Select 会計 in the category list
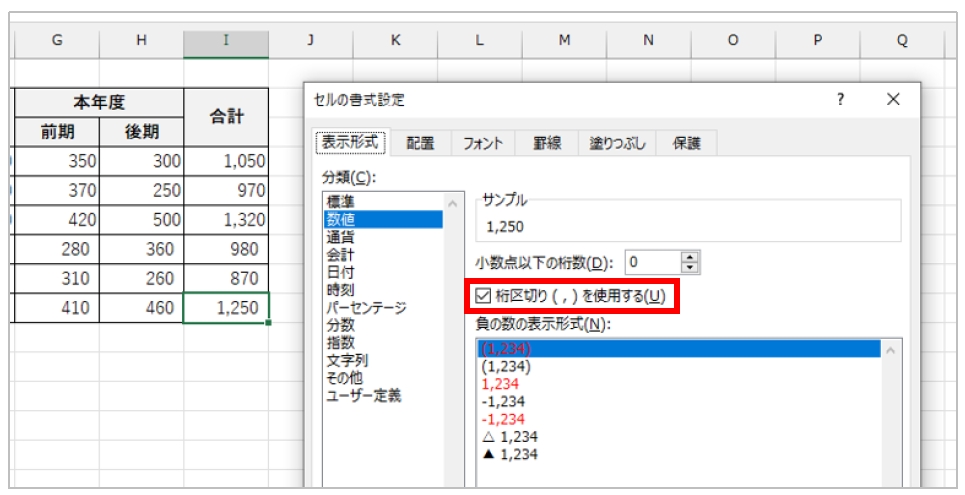This screenshot has height=495, width=965. 383,254
